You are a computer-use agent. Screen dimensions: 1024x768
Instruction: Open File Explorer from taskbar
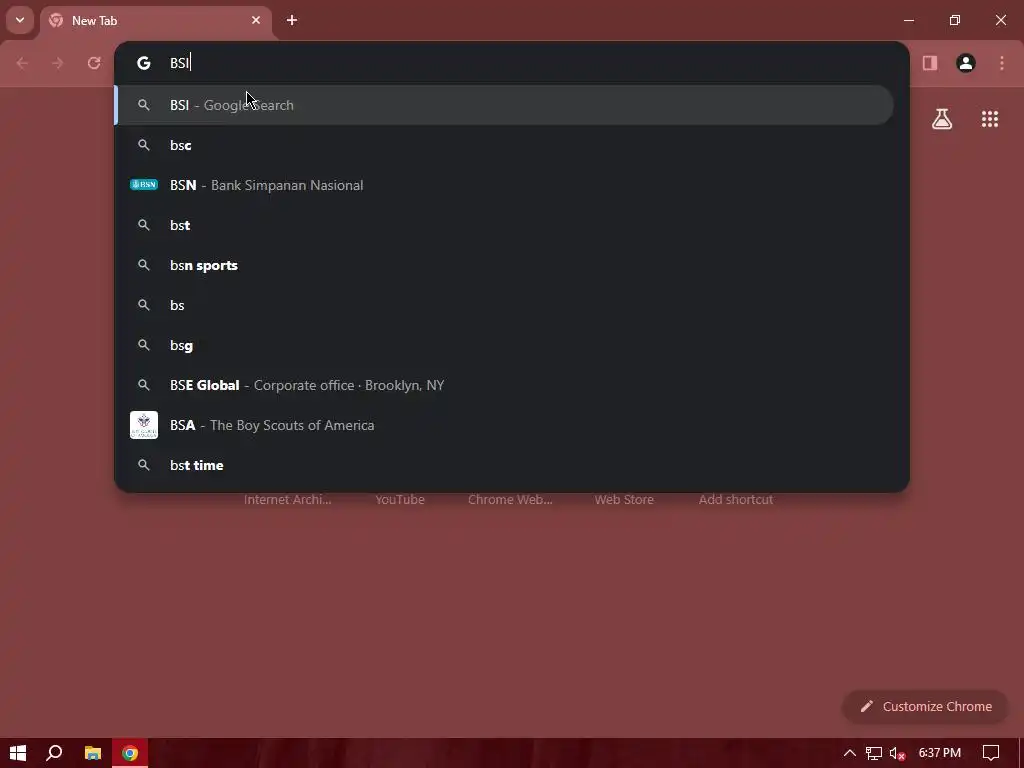[93, 753]
